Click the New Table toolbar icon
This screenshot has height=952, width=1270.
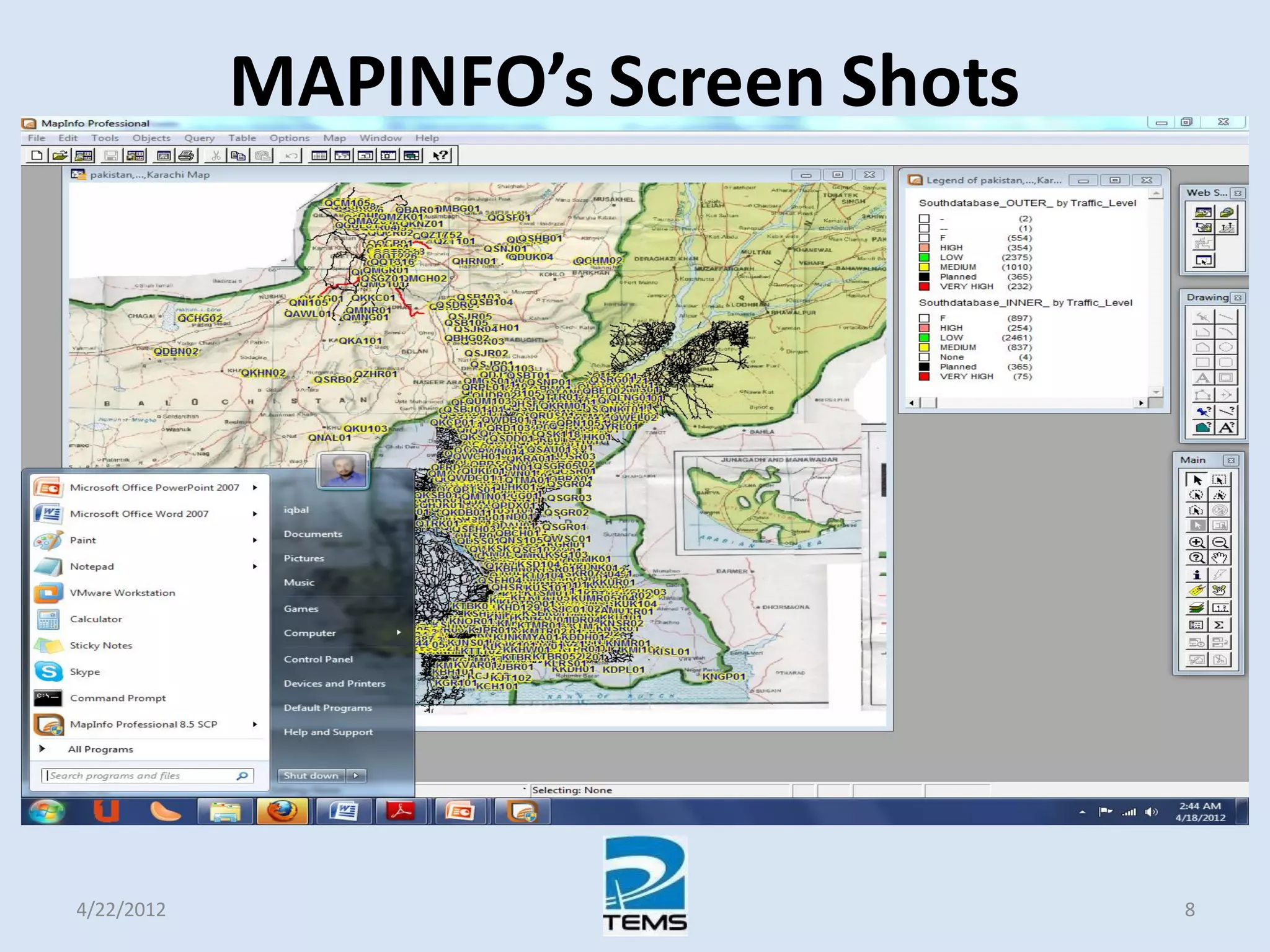point(37,156)
